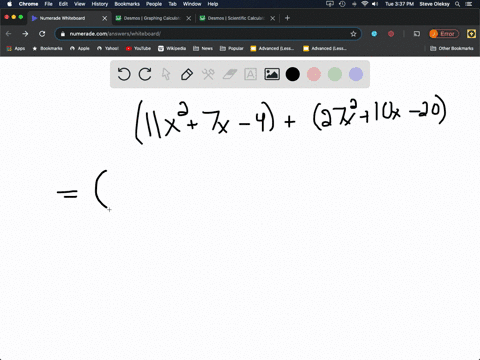Open the History menu

coord(100,4)
